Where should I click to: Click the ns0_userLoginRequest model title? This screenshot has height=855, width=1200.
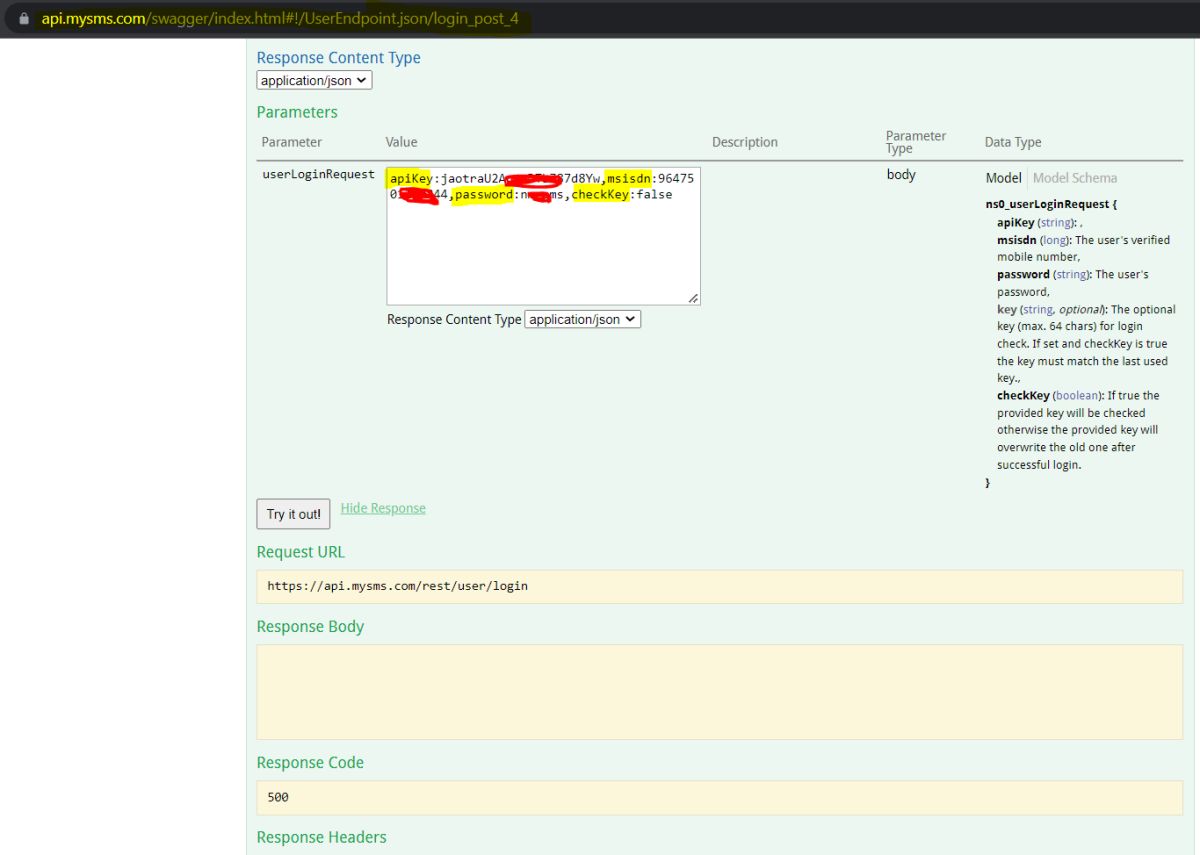point(1051,204)
